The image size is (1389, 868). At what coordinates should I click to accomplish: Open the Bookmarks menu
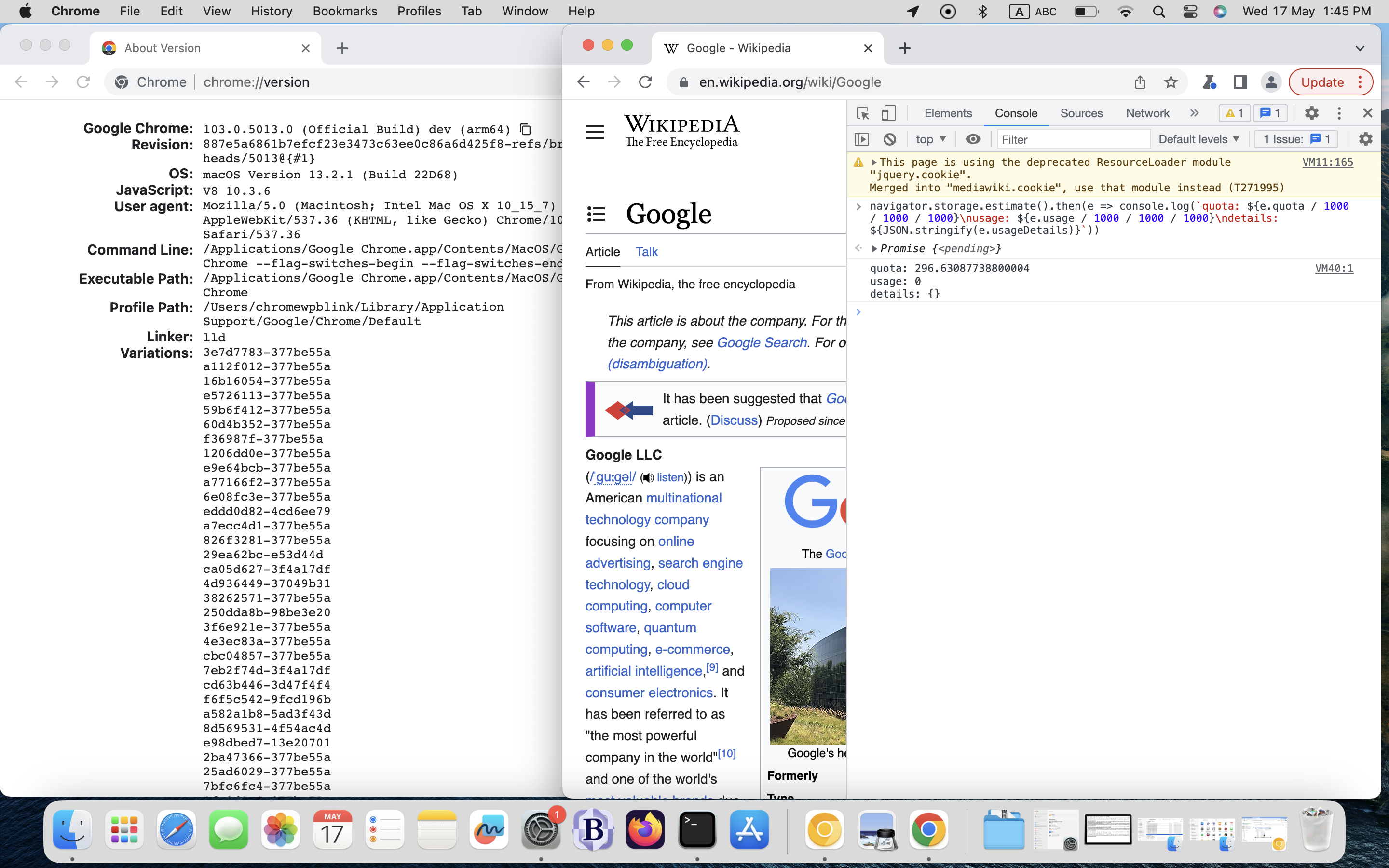tap(345, 11)
